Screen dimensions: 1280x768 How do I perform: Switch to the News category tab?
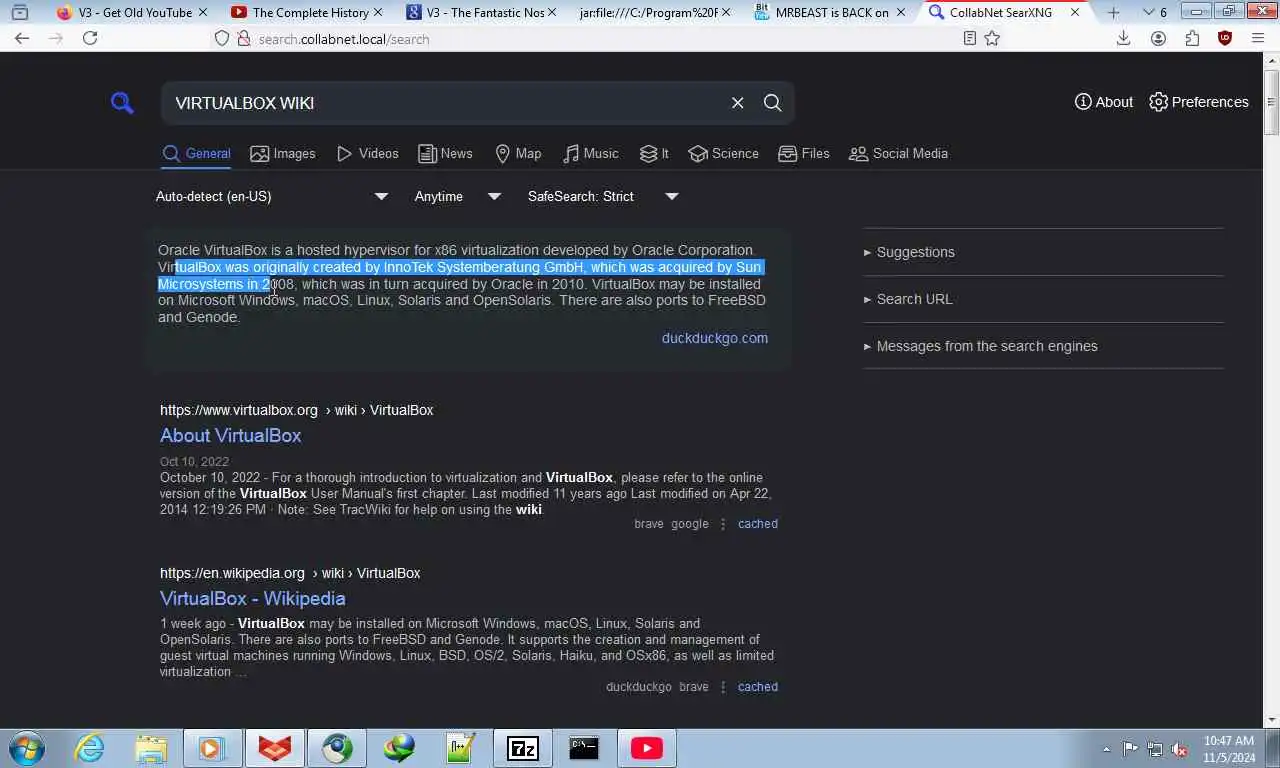pos(445,153)
